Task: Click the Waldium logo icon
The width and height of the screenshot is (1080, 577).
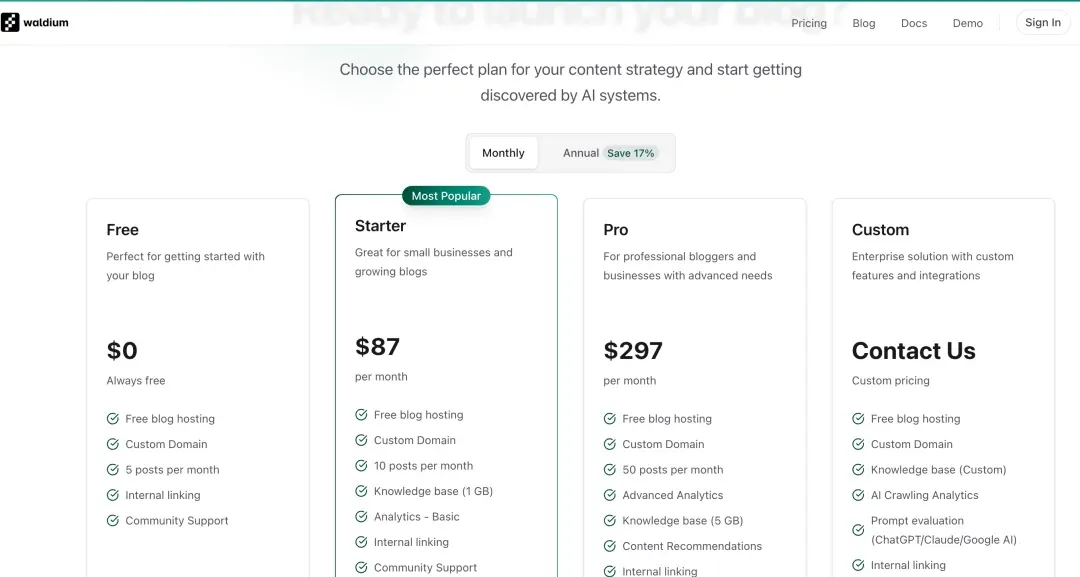Action: pyautogui.click(x=10, y=22)
